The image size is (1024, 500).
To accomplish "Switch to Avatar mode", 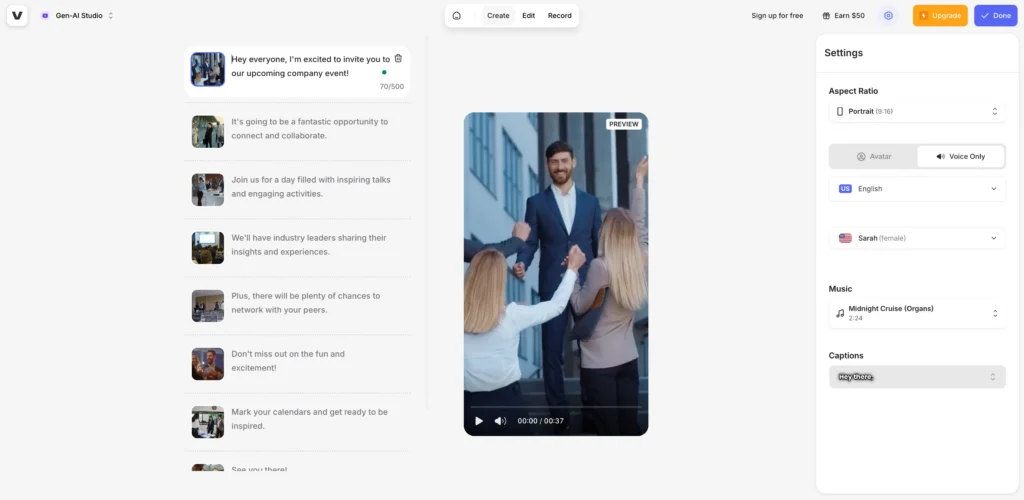I will (873, 157).
